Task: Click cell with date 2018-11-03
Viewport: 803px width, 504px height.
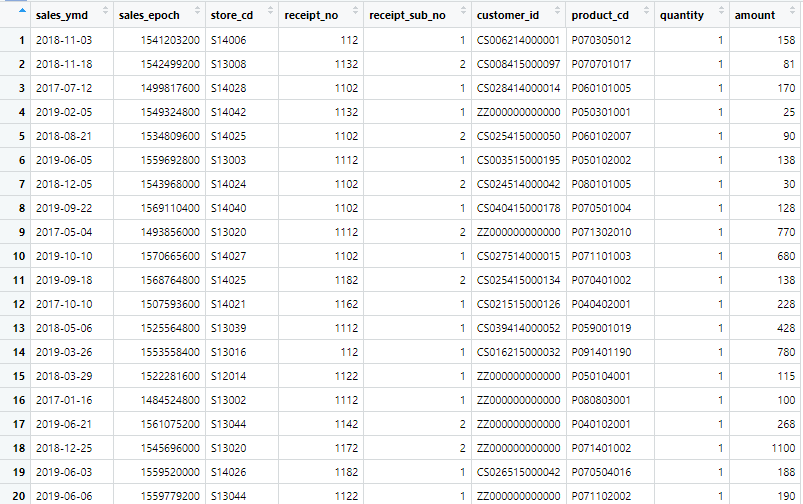Action: tap(72, 40)
